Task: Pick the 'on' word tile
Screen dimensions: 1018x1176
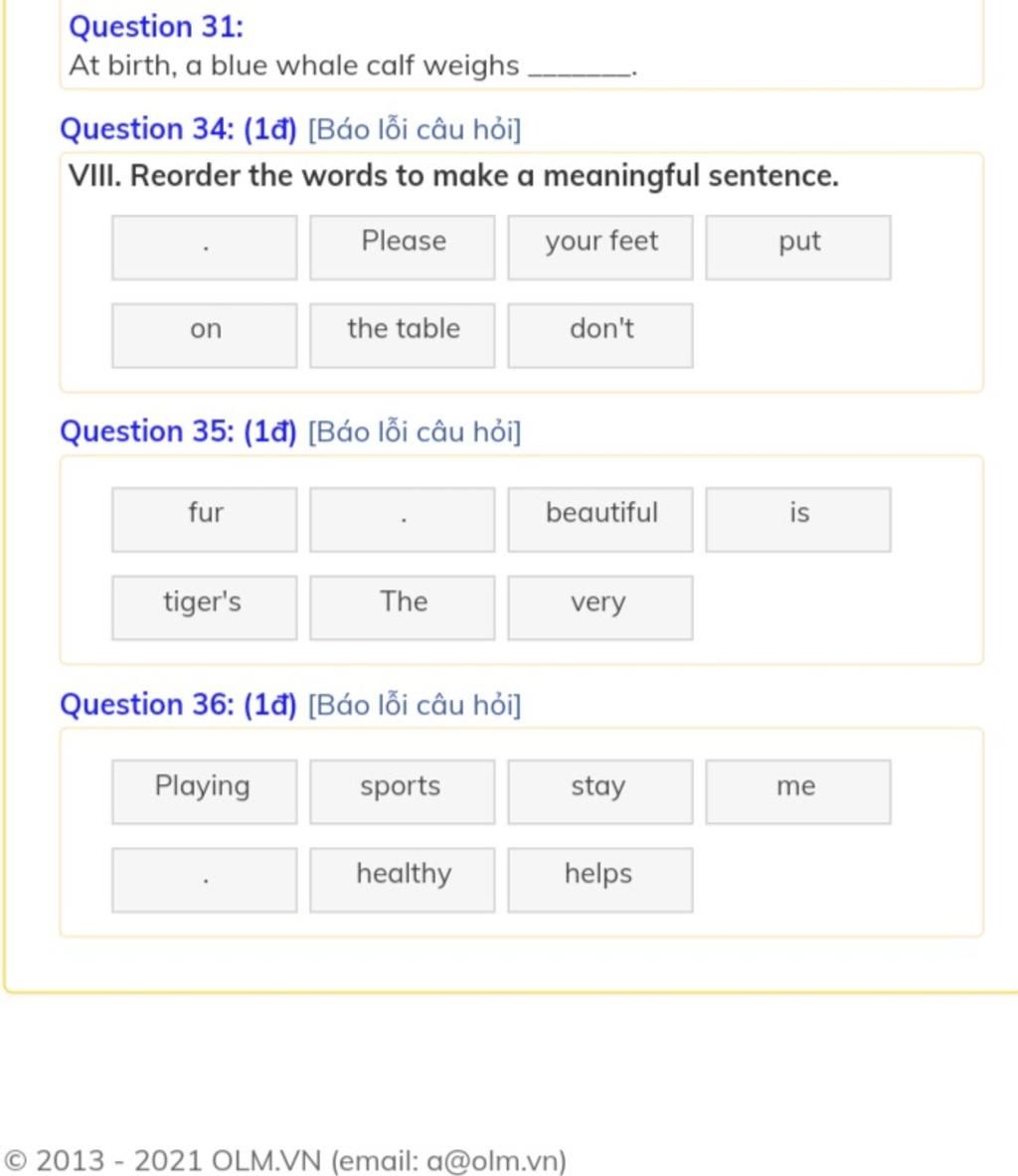Action: 205,335
